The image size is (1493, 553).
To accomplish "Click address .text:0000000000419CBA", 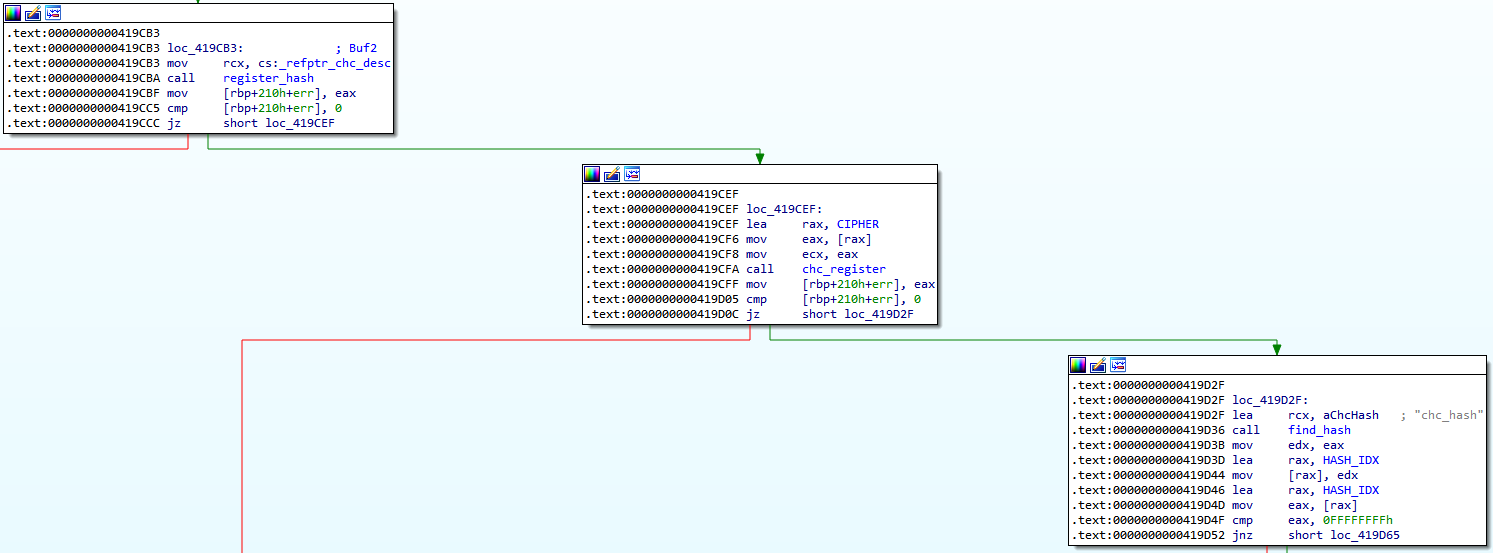I will tap(83, 78).
